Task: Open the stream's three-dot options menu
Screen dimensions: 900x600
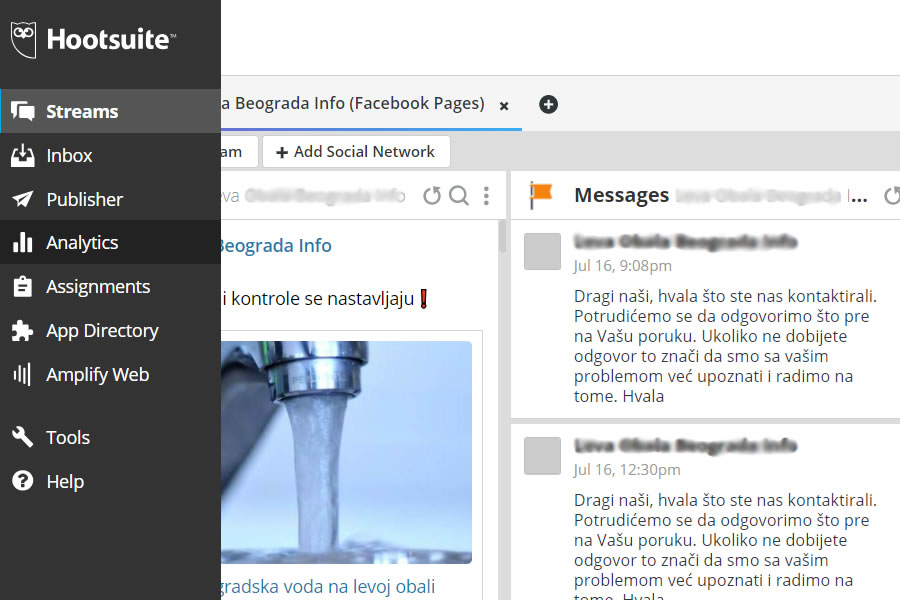Action: (487, 196)
